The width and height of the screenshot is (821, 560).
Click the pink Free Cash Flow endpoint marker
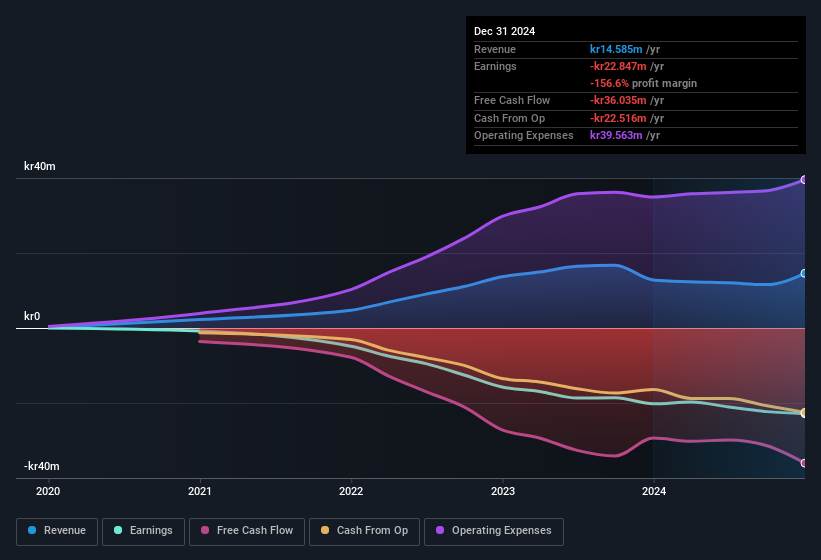(804, 463)
